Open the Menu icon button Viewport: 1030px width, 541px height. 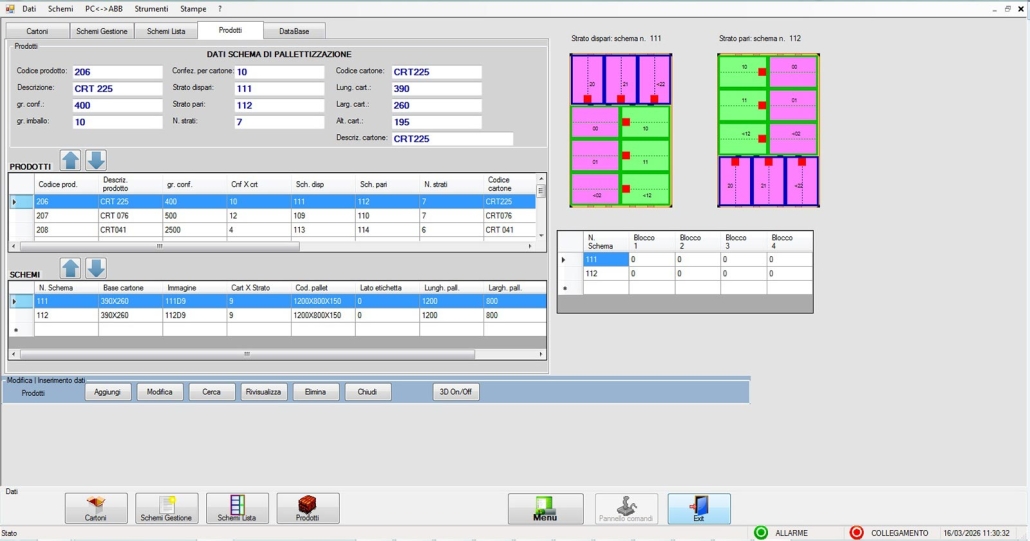(x=545, y=508)
